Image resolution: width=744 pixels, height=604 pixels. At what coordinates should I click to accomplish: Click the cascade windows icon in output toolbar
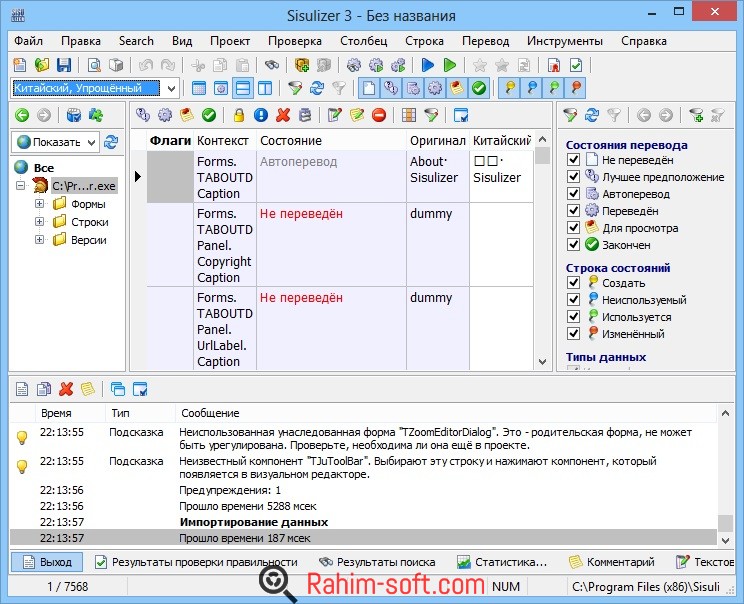[117, 389]
